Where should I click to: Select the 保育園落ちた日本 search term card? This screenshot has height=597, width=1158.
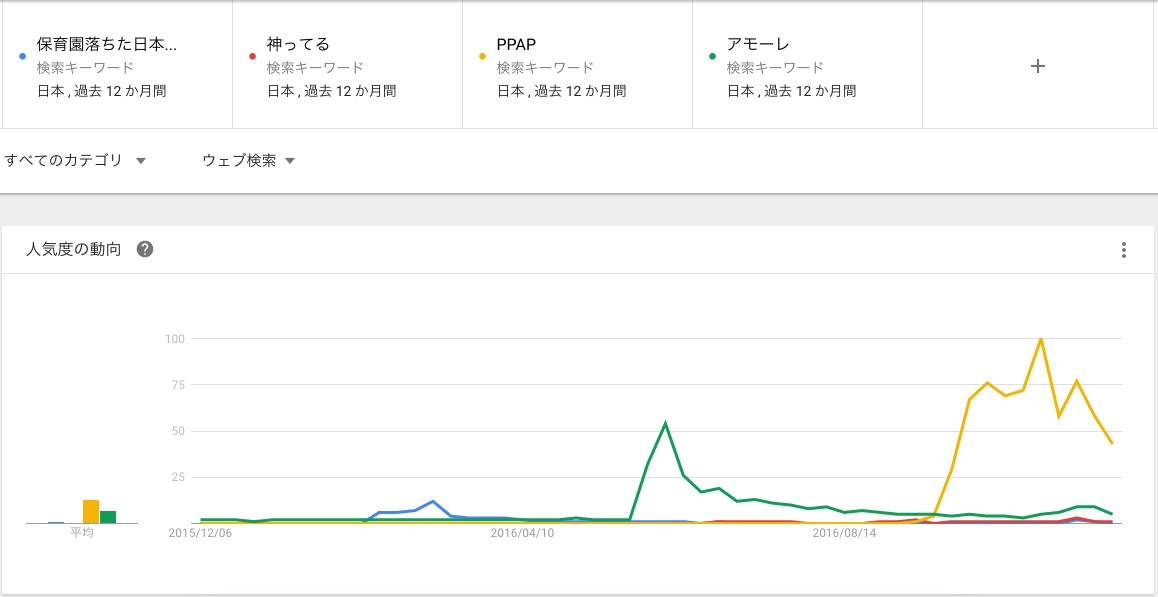click(117, 67)
